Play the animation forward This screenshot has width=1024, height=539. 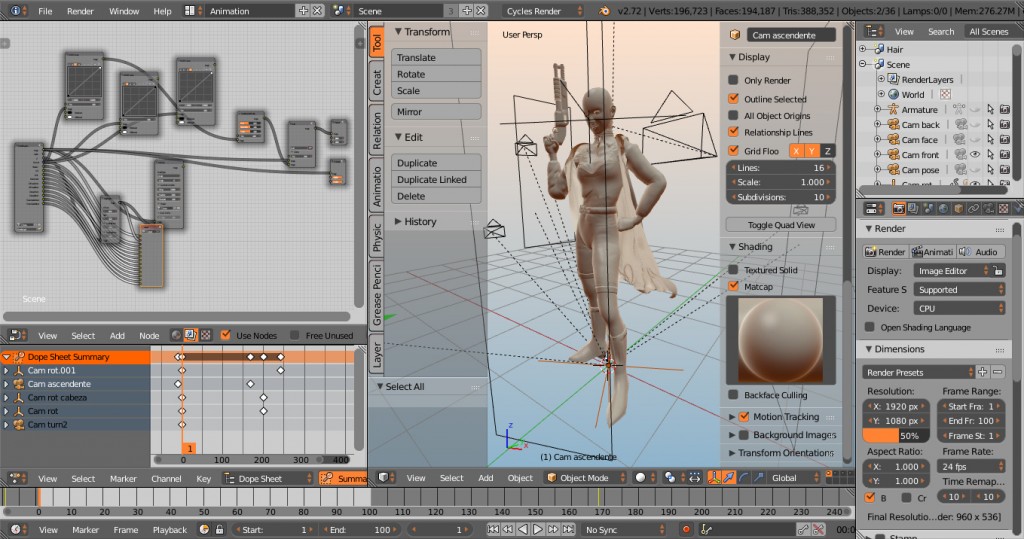point(537,529)
